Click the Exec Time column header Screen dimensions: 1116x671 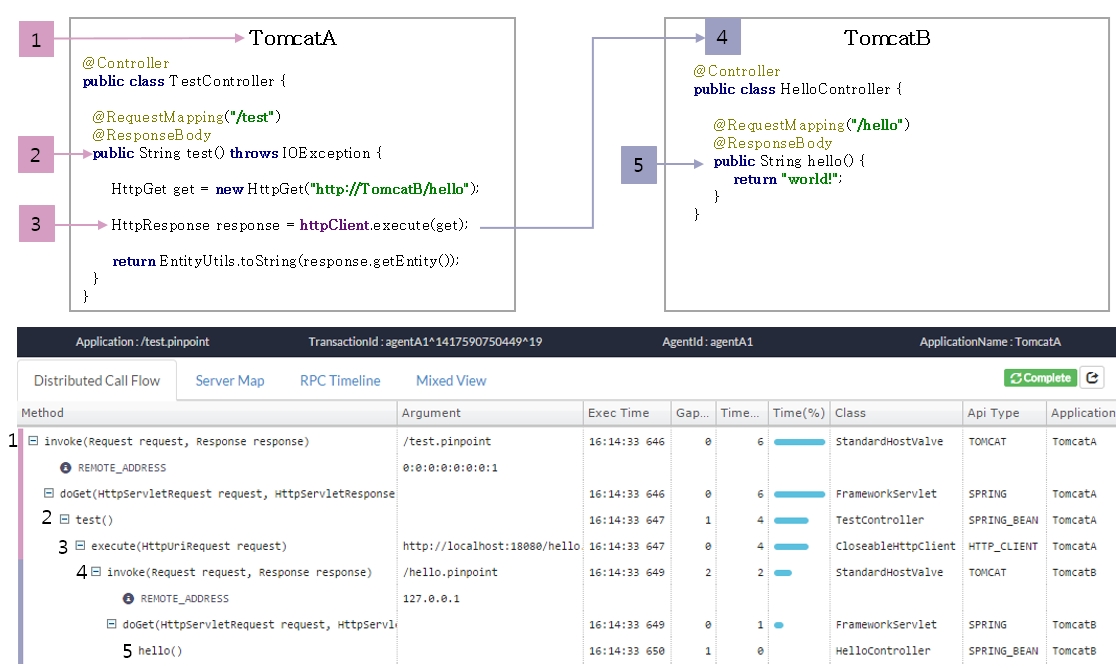coord(619,412)
